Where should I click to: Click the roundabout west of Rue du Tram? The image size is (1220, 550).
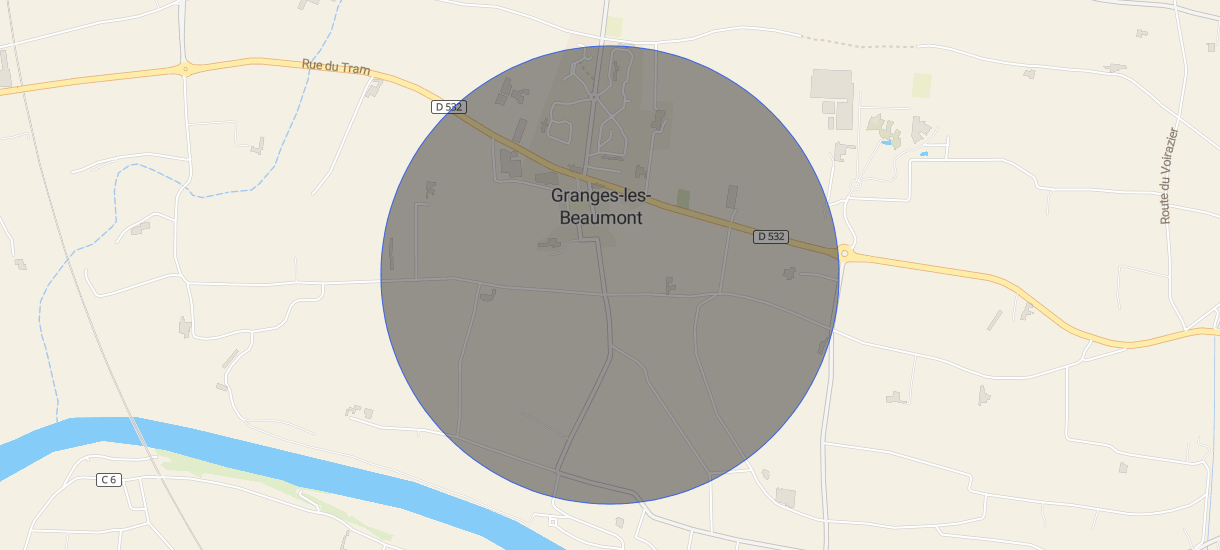pyautogui.click(x=185, y=69)
